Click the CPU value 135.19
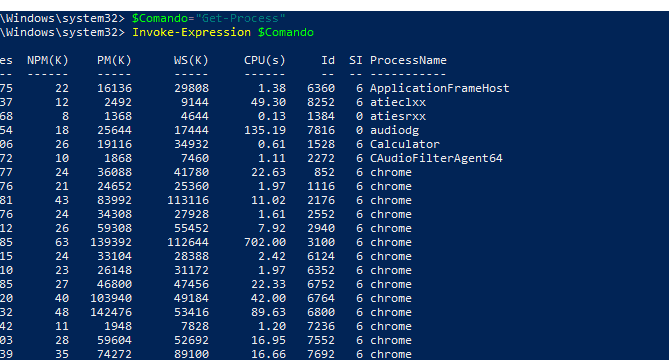This screenshot has width=669, height=360. (x=265, y=130)
